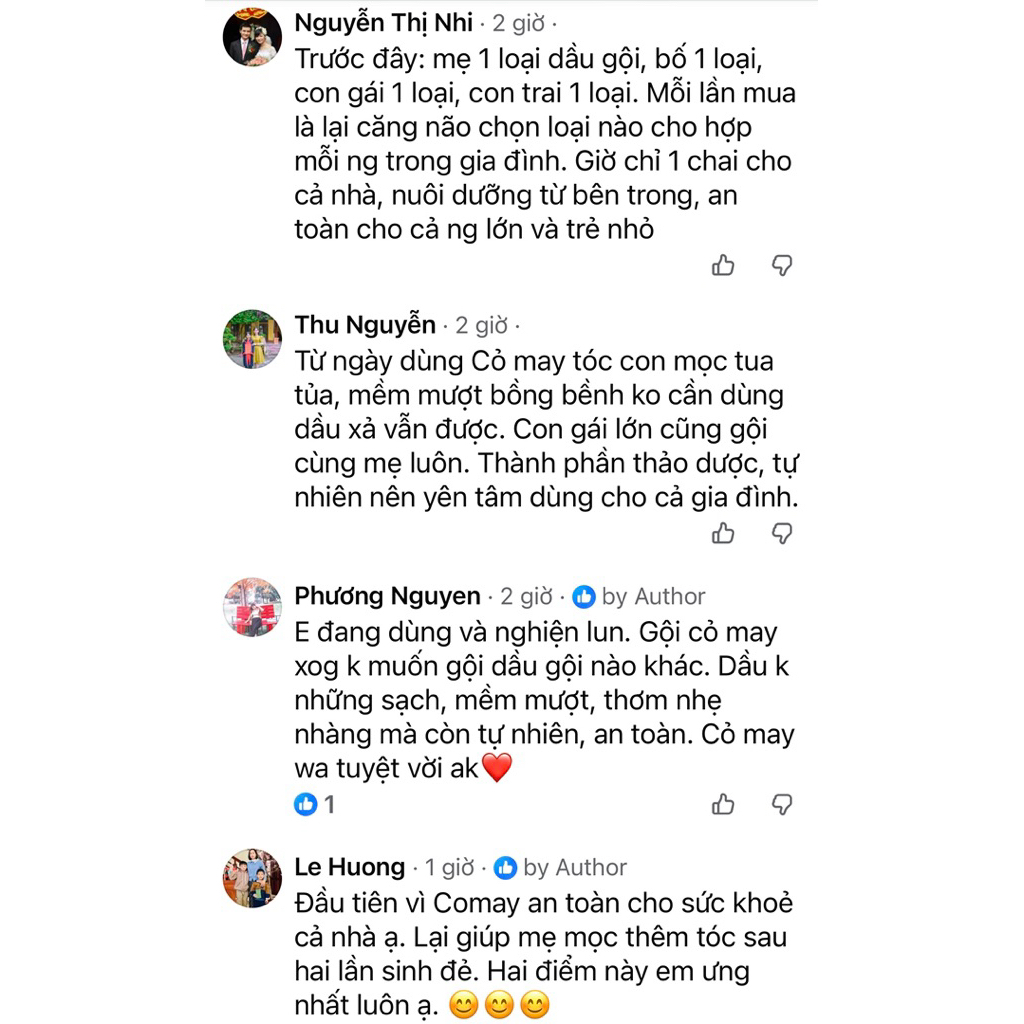The image size is (1024, 1024).
Task: Open Le Huong's profile name link
Action: pyautogui.click(x=350, y=867)
